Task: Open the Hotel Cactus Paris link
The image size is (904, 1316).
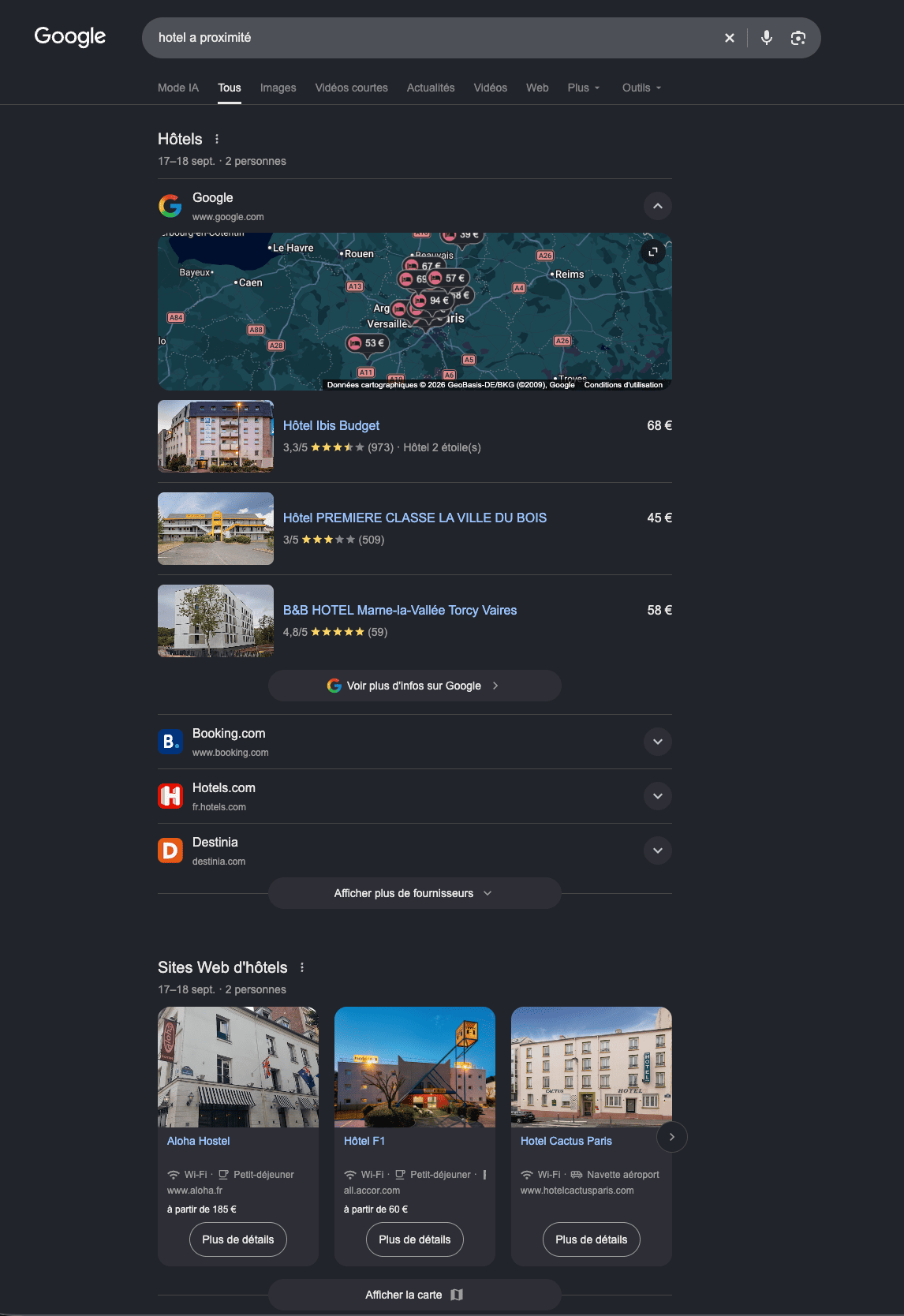Action: [566, 1141]
